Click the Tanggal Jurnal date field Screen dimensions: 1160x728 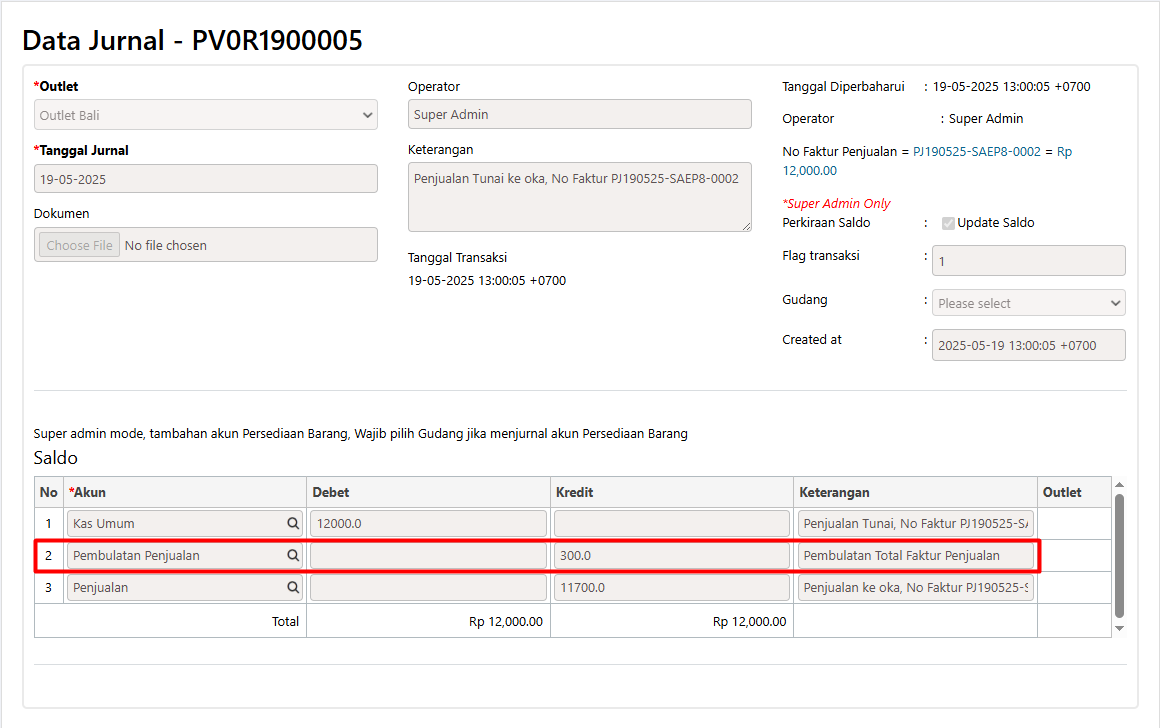click(206, 179)
